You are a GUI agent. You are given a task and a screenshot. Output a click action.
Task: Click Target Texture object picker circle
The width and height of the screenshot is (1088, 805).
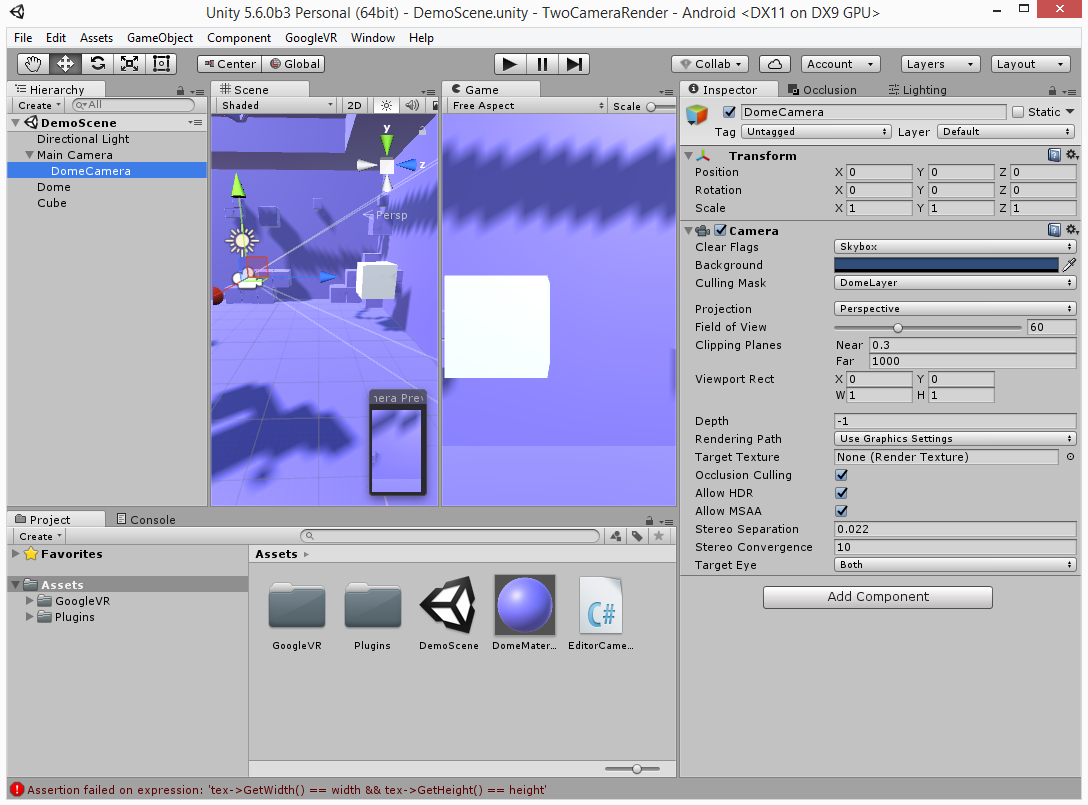click(x=1070, y=457)
